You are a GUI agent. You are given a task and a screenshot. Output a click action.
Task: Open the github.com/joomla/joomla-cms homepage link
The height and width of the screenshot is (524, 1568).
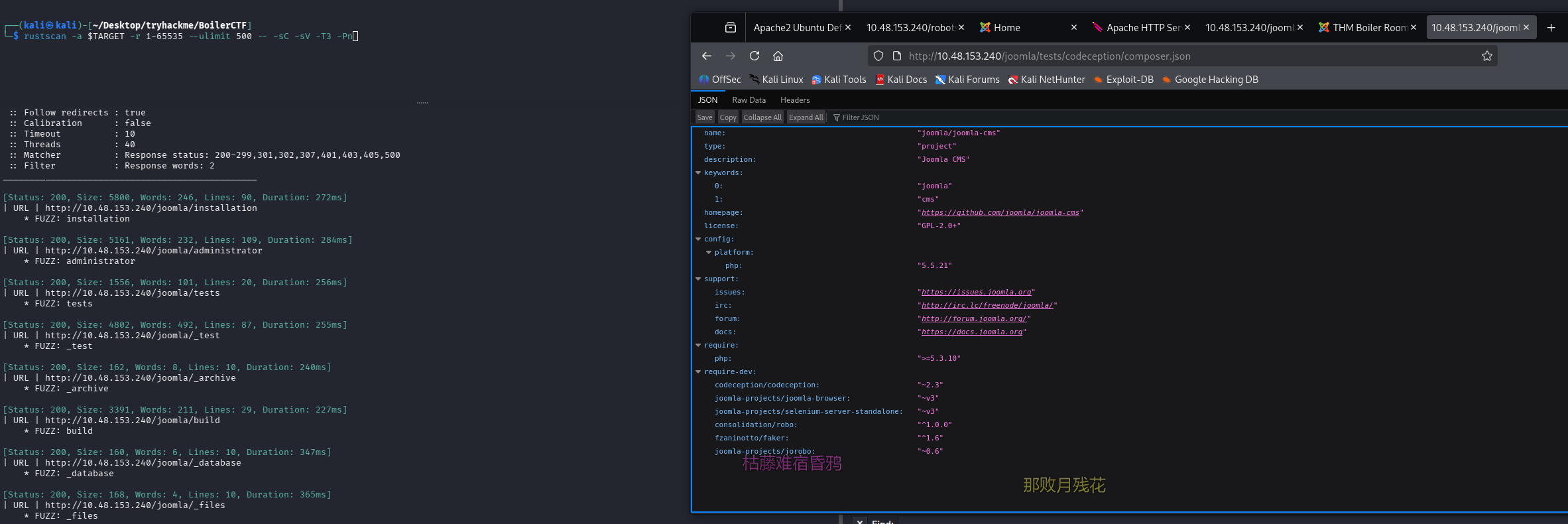click(x=1000, y=213)
